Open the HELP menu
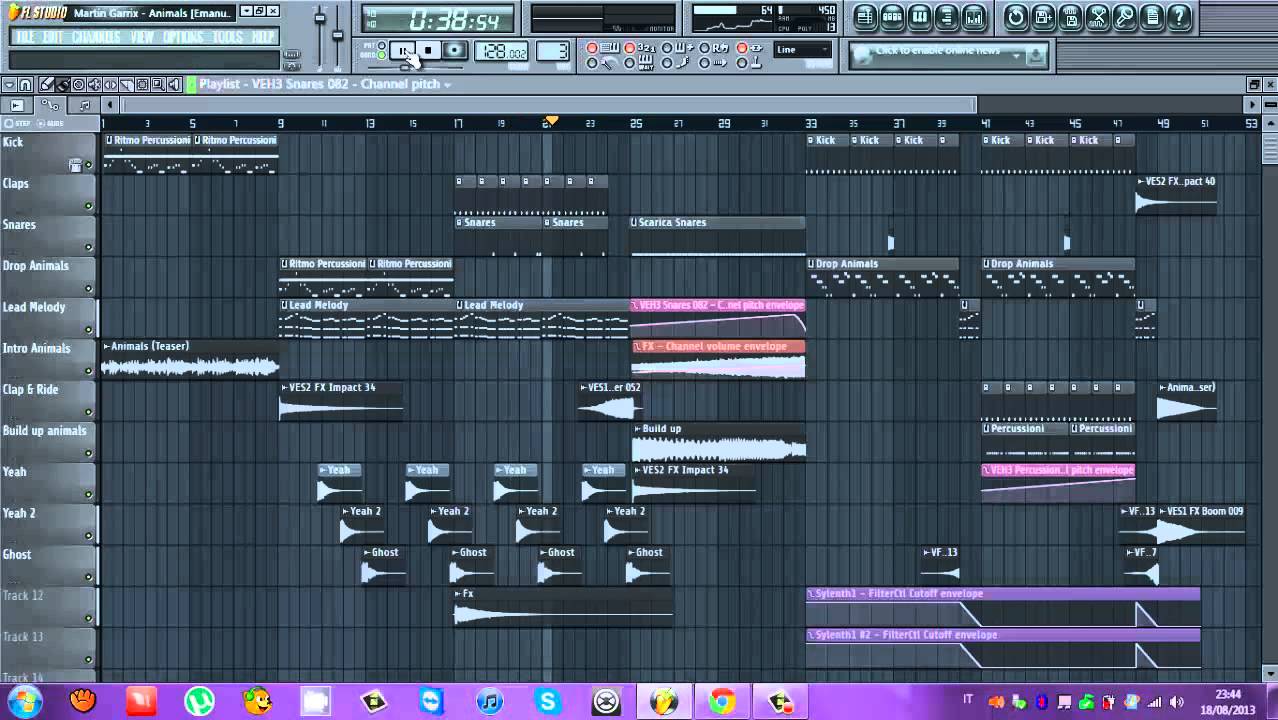The width and height of the screenshot is (1278, 720). pos(263,37)
